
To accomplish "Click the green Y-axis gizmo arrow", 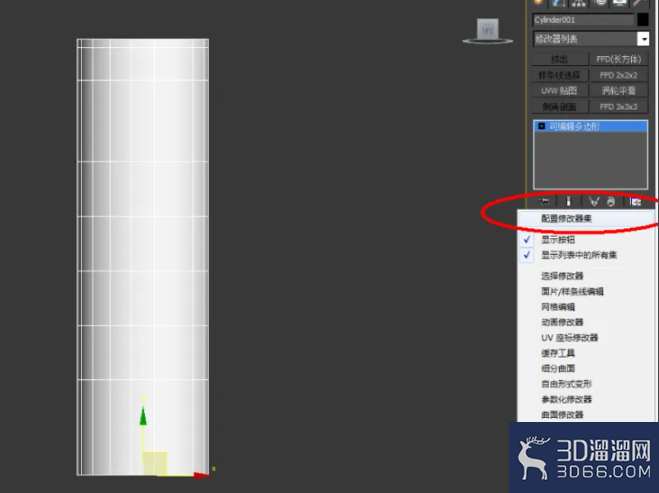I will (x=143, y=416).
